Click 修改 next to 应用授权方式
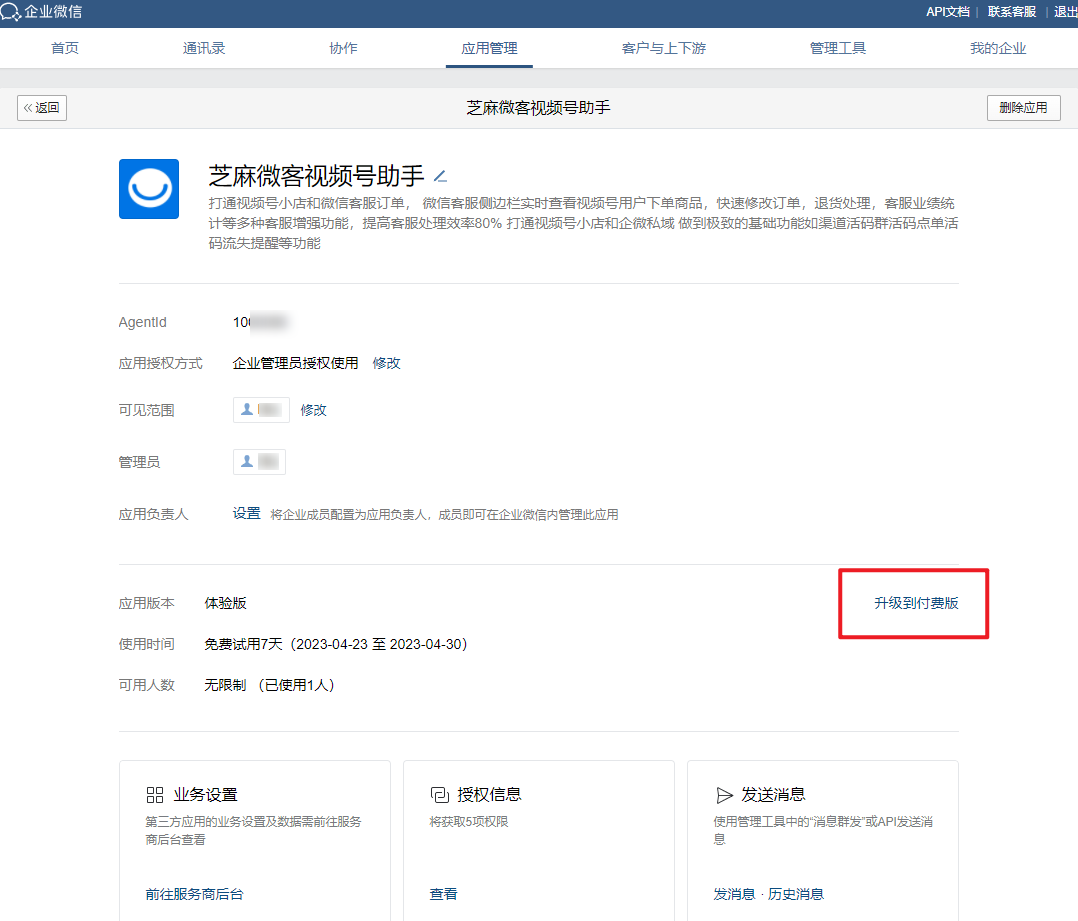The image size is (1078, 921). (386, 363)
